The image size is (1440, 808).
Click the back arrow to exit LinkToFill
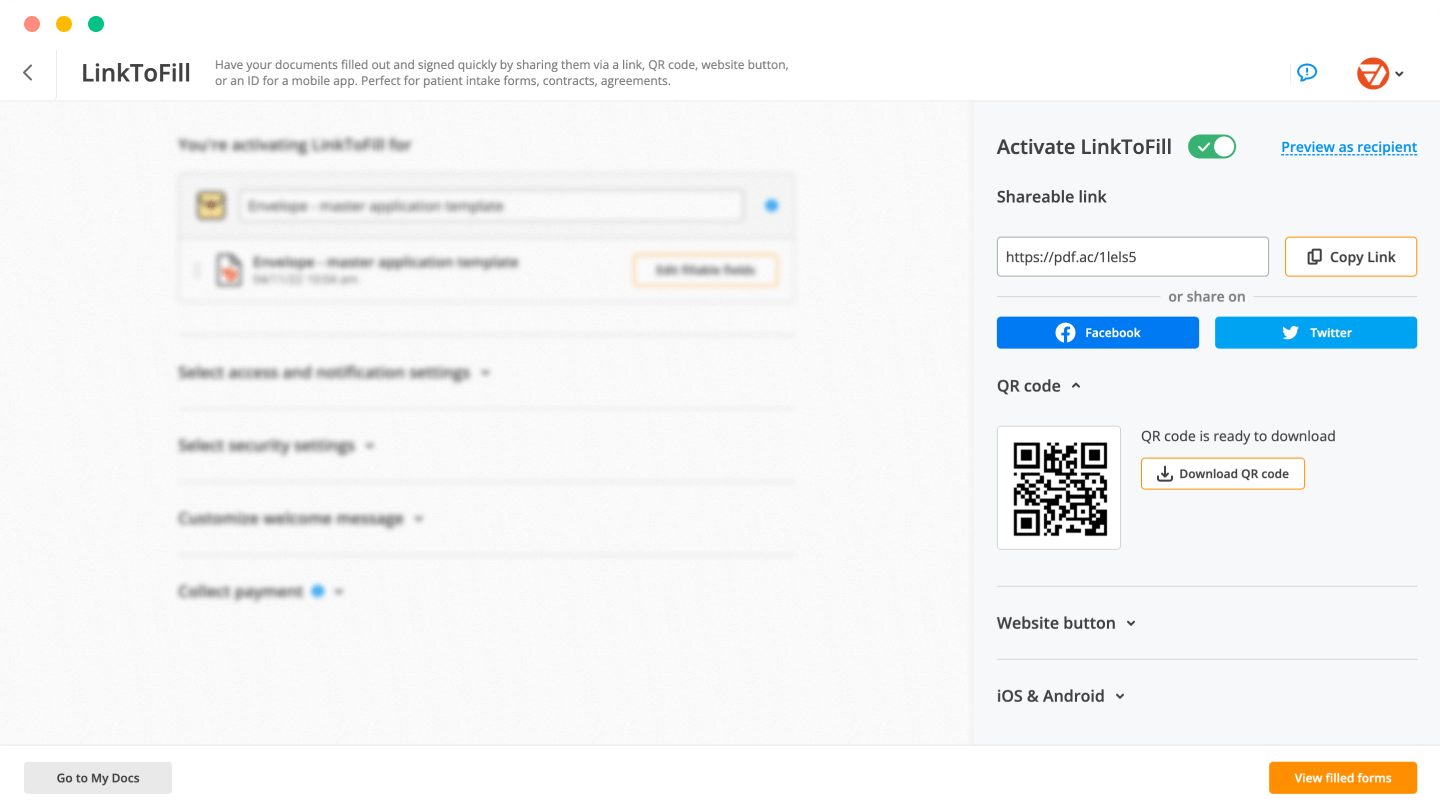pyautogui.click(x=27, y=73)
